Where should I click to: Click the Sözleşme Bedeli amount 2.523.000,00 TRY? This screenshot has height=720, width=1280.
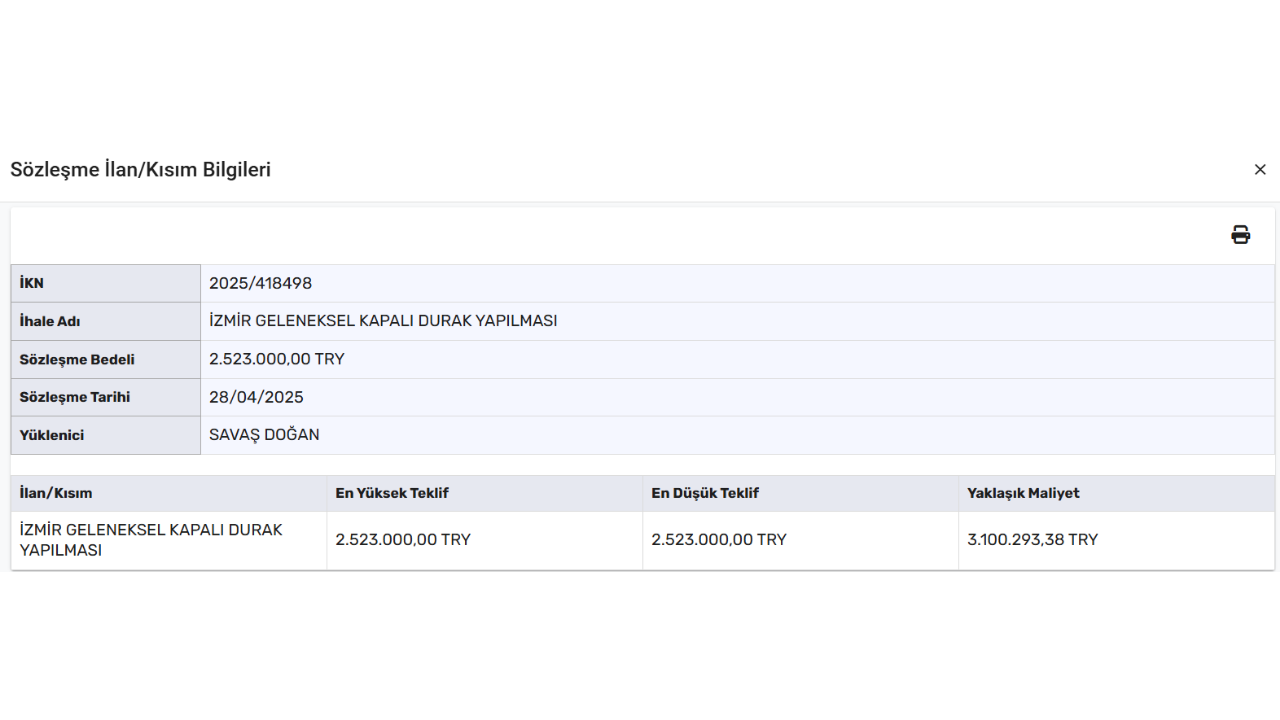pyautogui.click(x=277, y=359)
